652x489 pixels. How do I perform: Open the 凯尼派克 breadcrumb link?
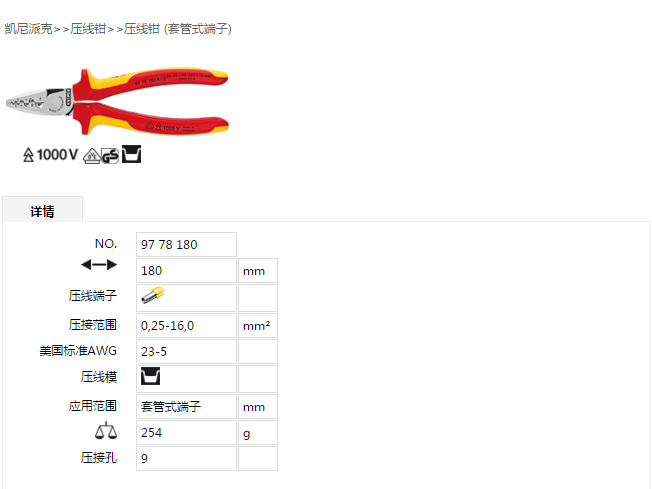(x=28, y=29)
